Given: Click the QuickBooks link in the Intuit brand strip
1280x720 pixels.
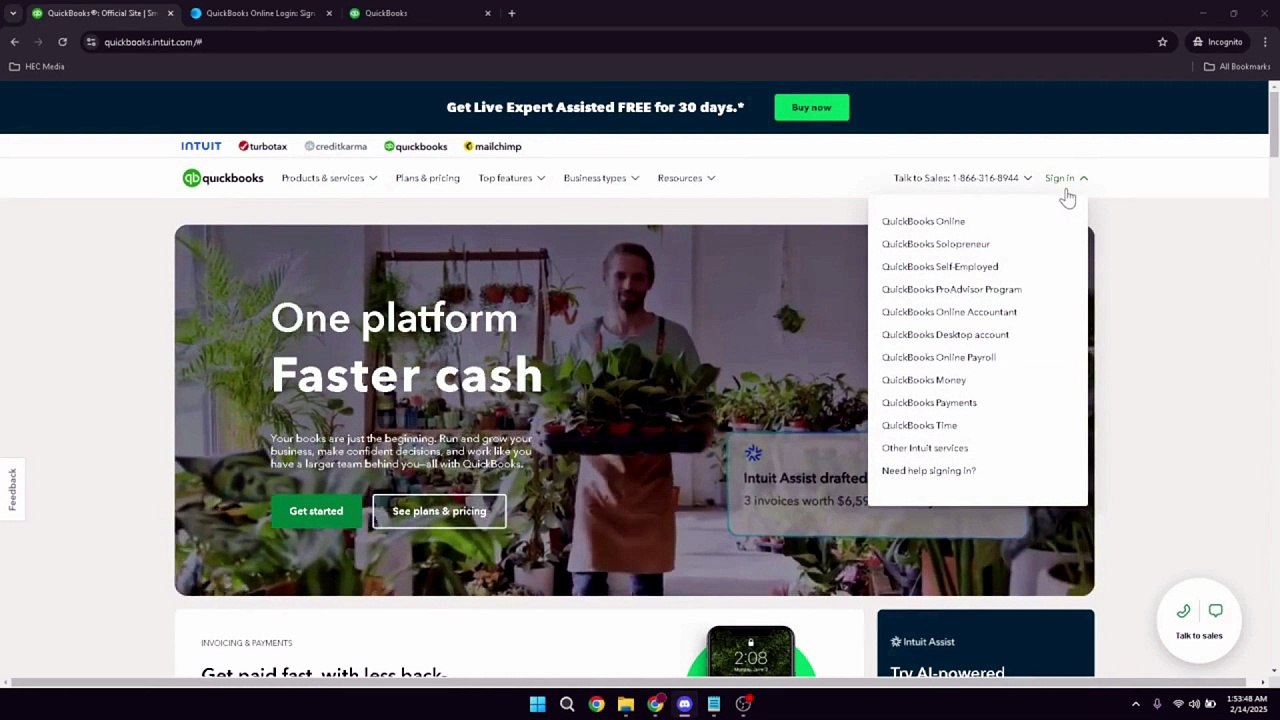Looking at the screenshot, I should (416, 146).
